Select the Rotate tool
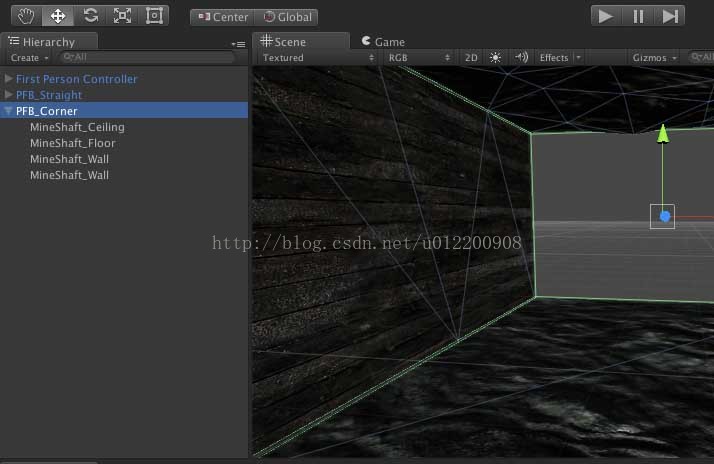 [91, 16]
